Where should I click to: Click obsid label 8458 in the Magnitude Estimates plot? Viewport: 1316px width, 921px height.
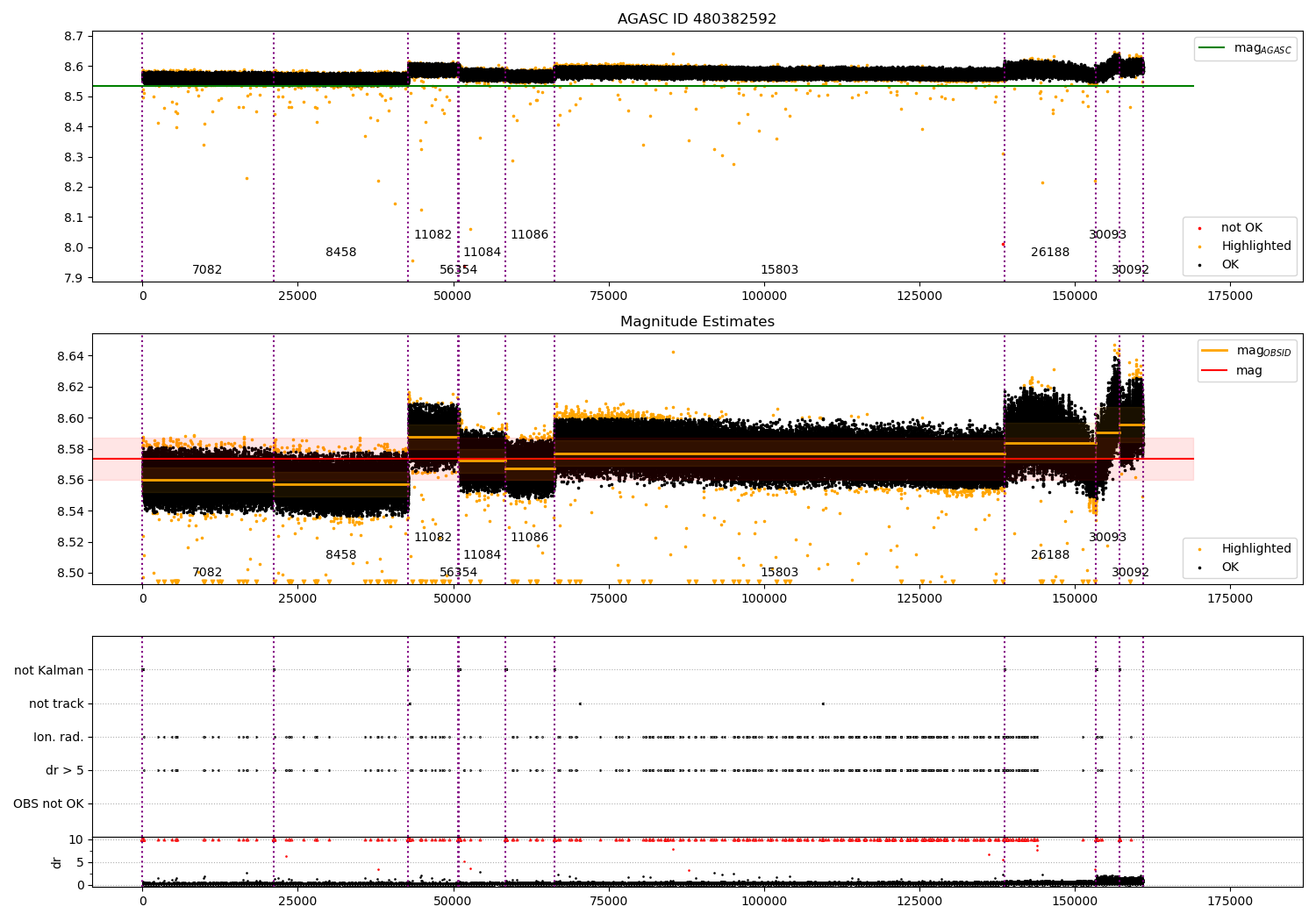click(341, 555)
